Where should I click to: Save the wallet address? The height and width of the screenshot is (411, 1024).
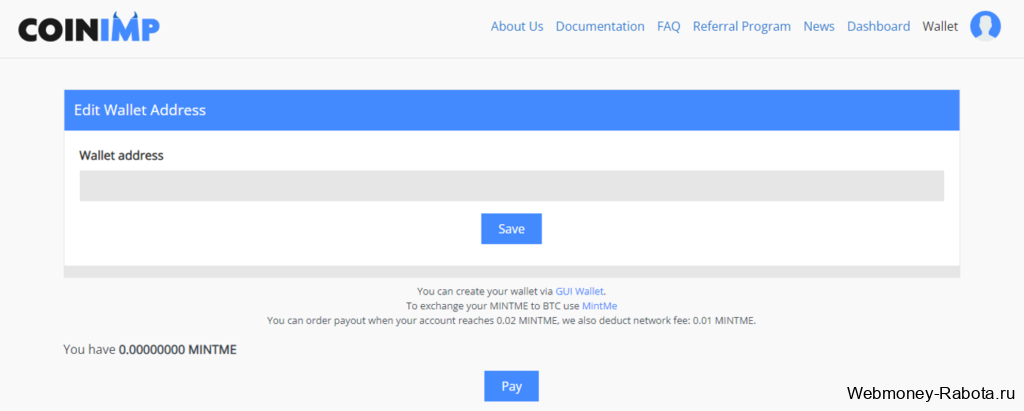point(511,229)
